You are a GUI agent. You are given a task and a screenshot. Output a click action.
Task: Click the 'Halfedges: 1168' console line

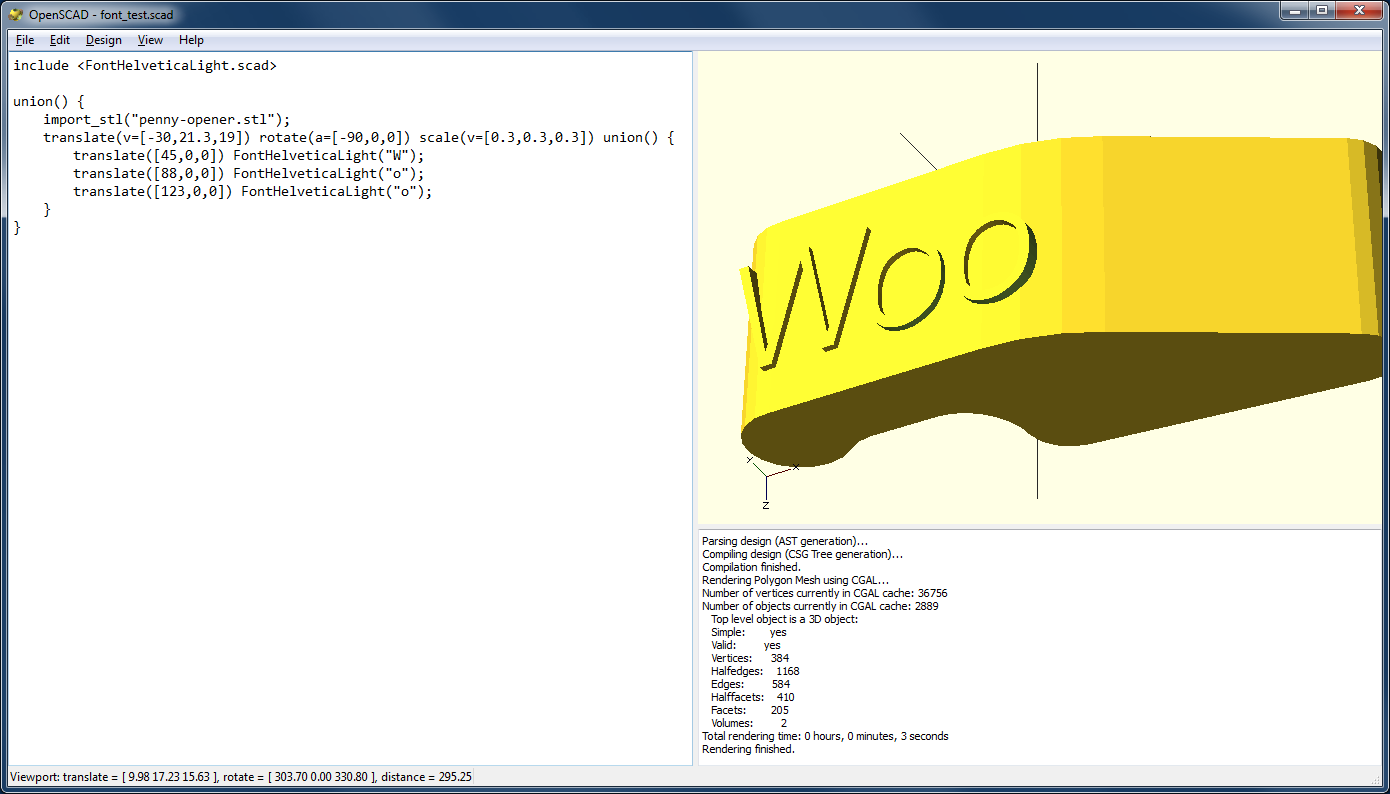pyautogui.click(x=755, y=671)
